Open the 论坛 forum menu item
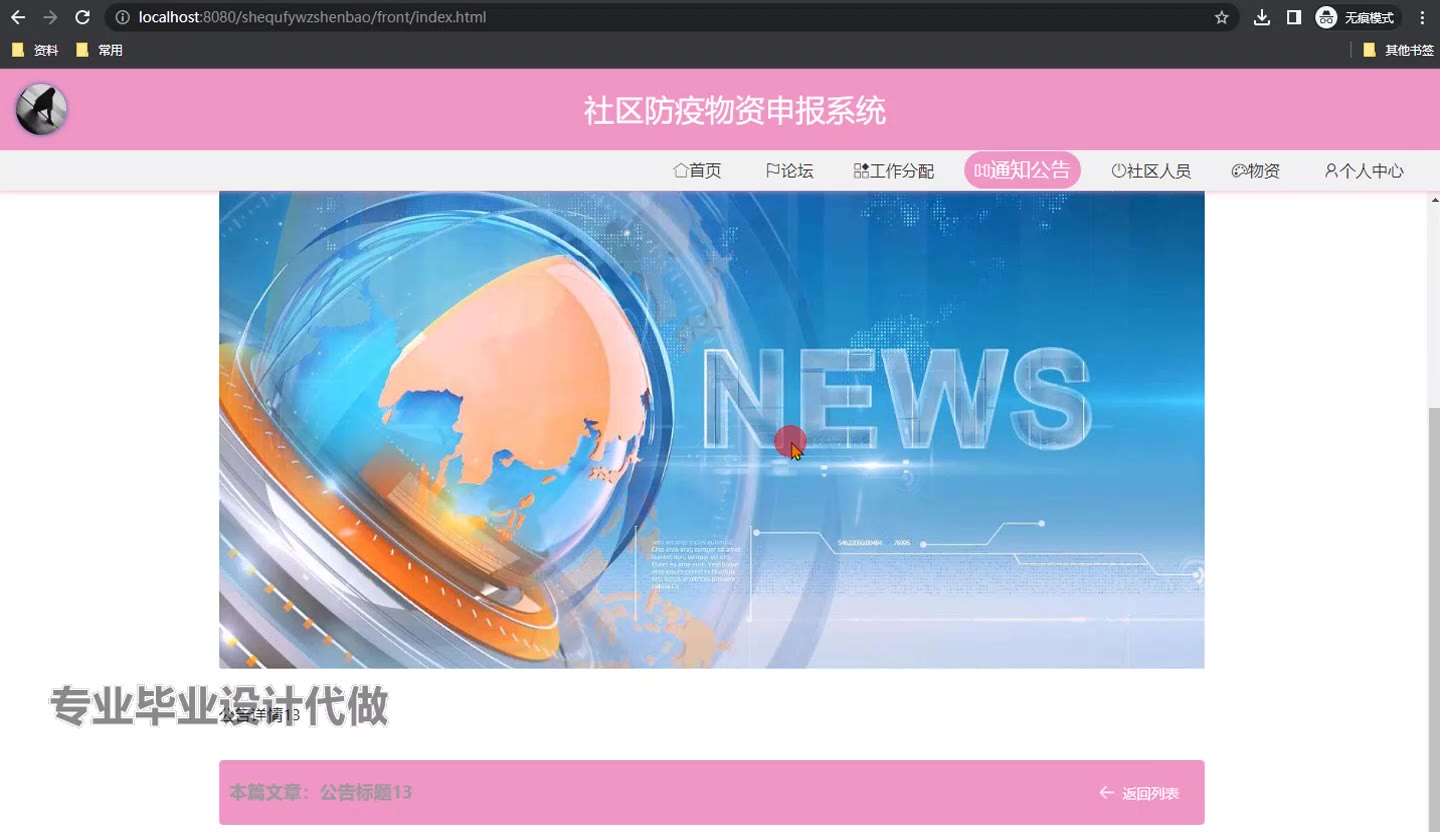This screenshot has width=1440, height=832. (x=789, y=171)
